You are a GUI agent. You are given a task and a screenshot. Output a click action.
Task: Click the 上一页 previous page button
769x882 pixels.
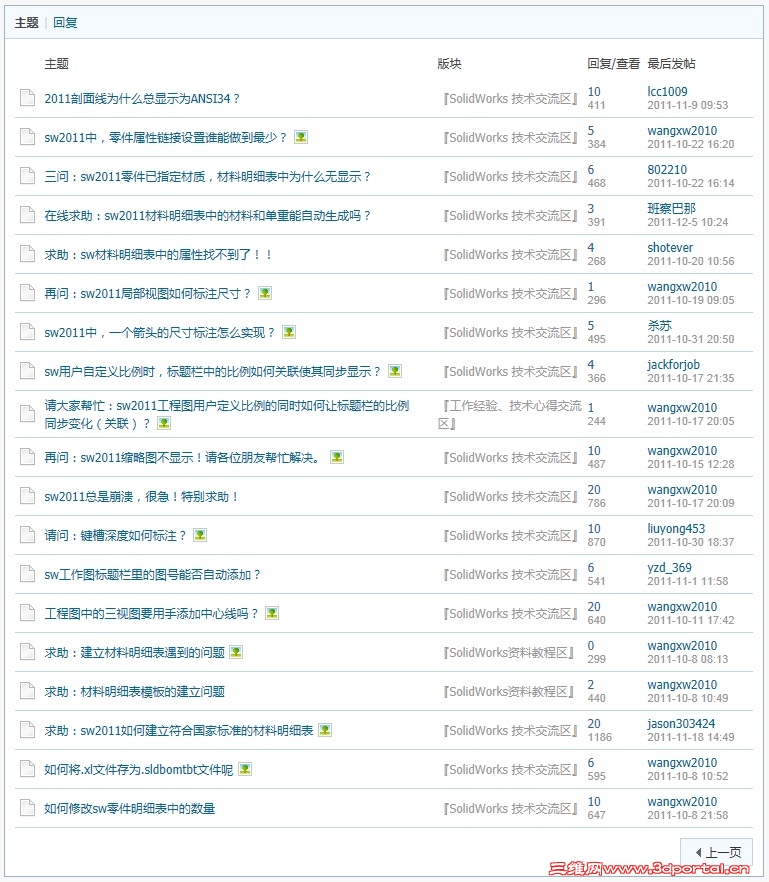click(716, 852)
